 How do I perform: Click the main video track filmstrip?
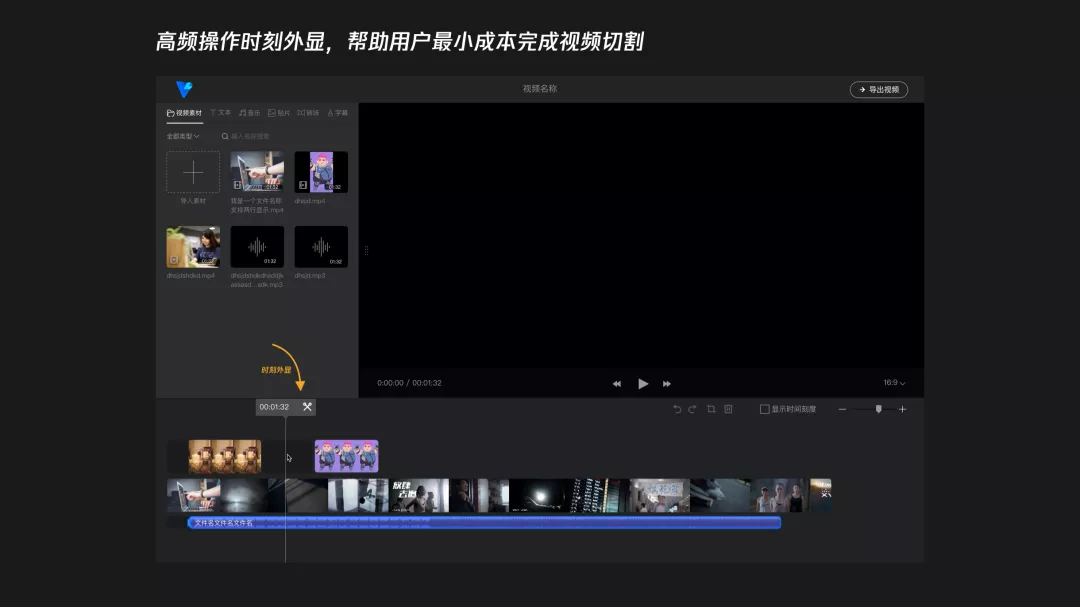click(499, 495)
